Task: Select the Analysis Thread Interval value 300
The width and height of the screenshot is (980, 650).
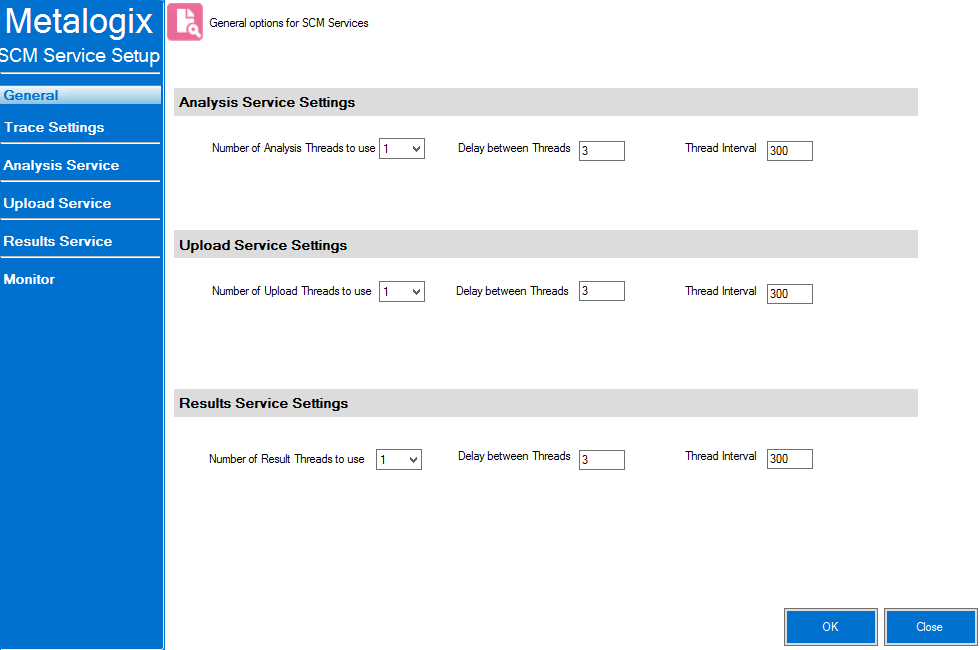Action: tap(789, 150)
